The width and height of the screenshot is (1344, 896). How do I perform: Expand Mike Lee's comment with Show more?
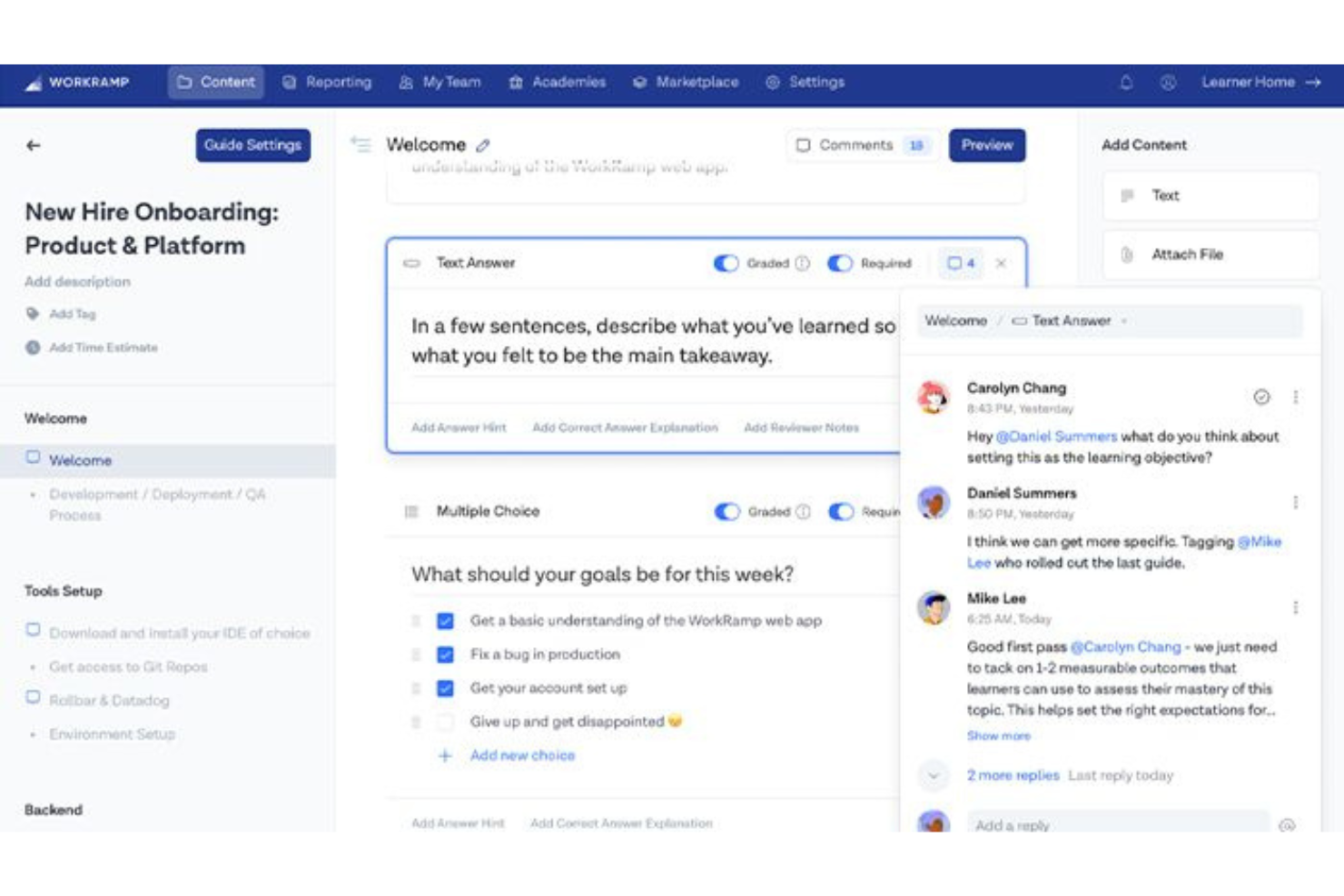[999, 736]
